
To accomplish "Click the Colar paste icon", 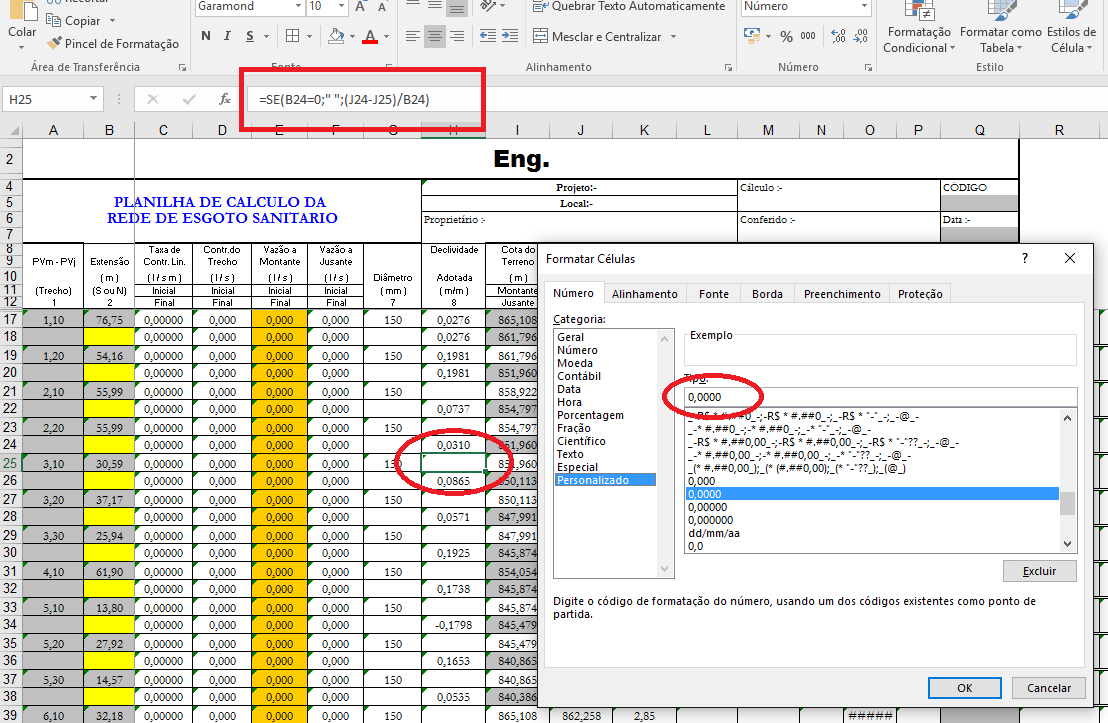I will point(22,10).
